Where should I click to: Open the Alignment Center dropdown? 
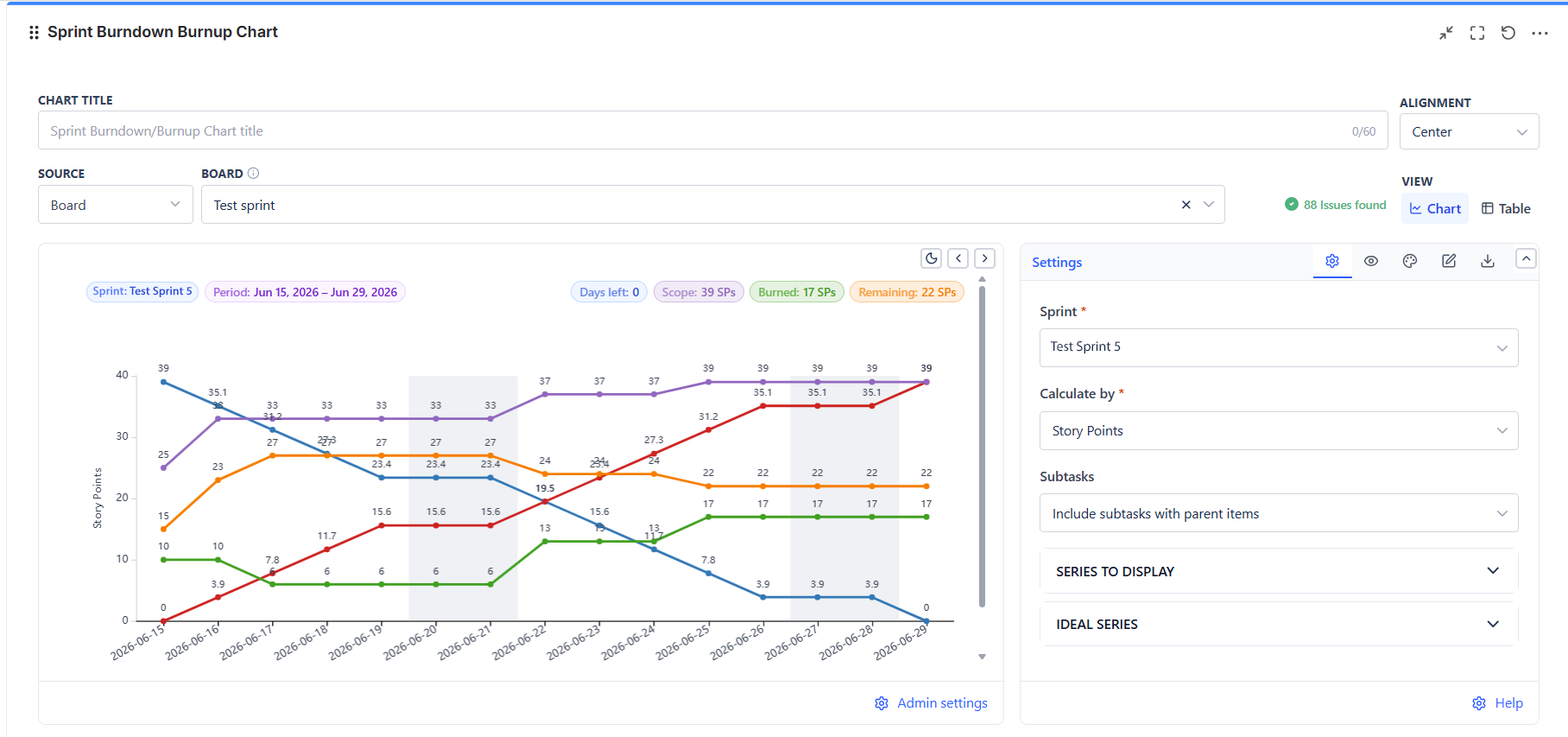(x=1469, y=131)
